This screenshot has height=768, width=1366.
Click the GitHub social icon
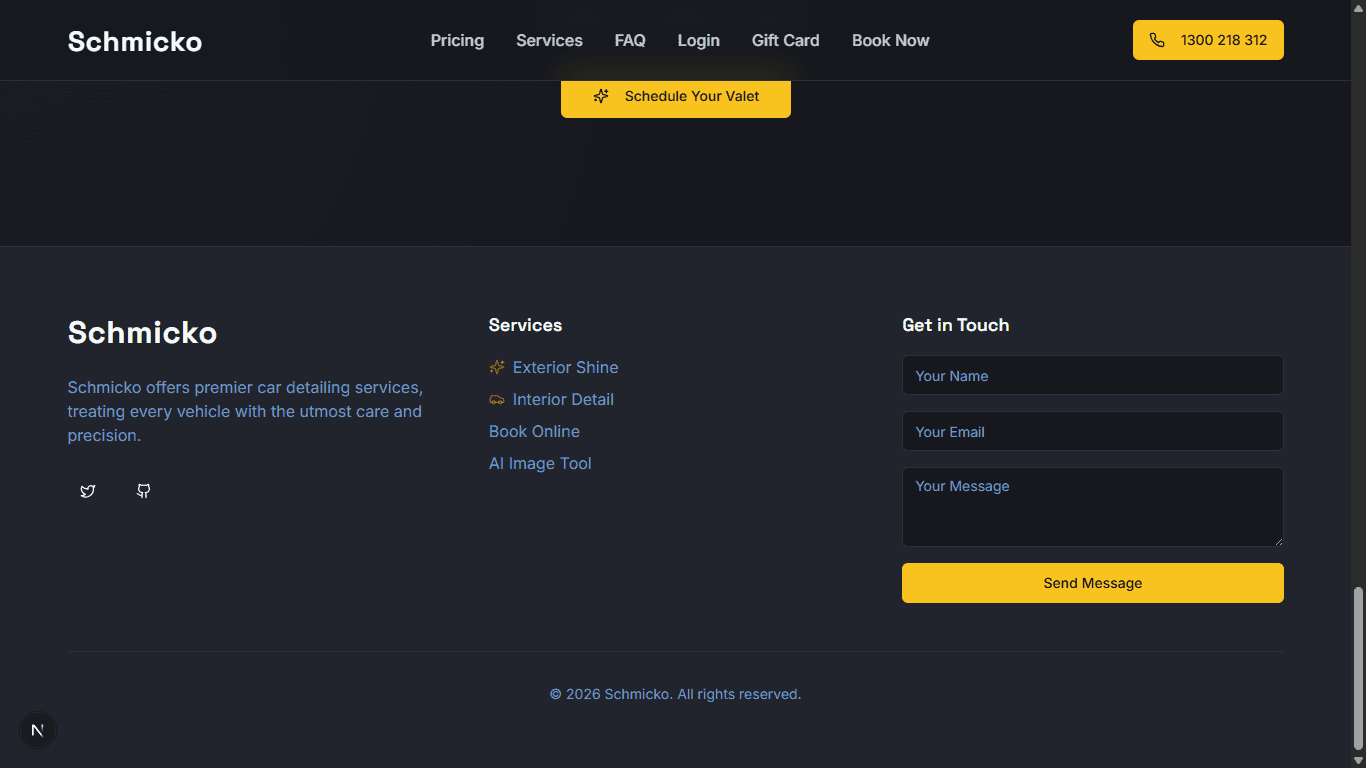click(x=143, y=491)
